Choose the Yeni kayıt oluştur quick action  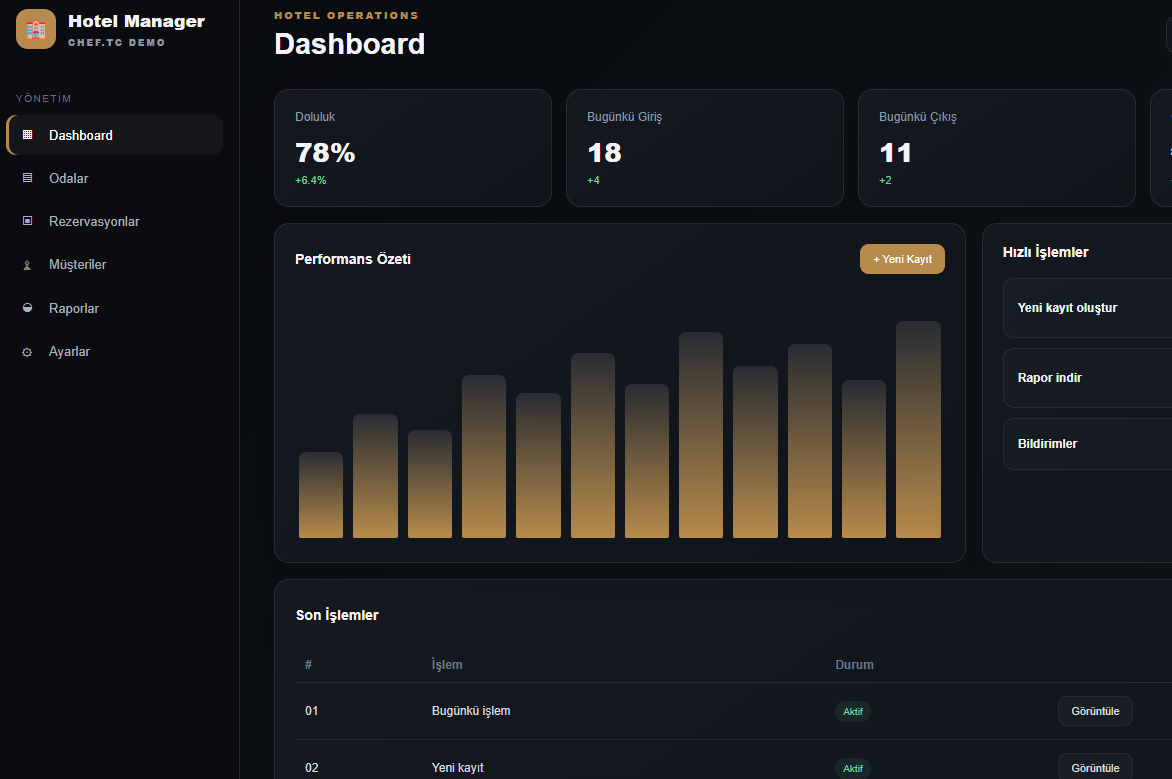tap(1088, 308)
